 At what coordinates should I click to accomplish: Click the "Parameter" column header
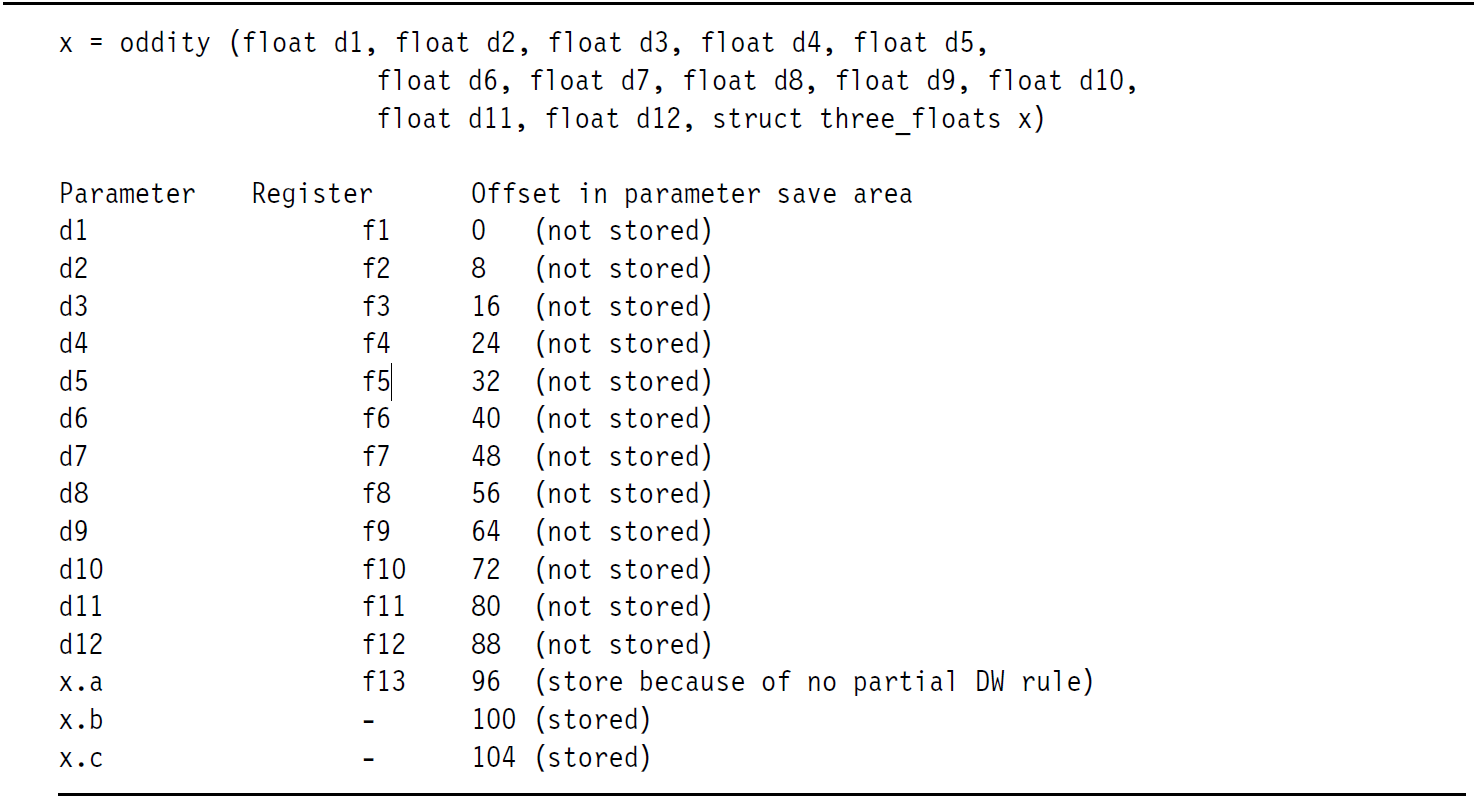coord(127,194)
